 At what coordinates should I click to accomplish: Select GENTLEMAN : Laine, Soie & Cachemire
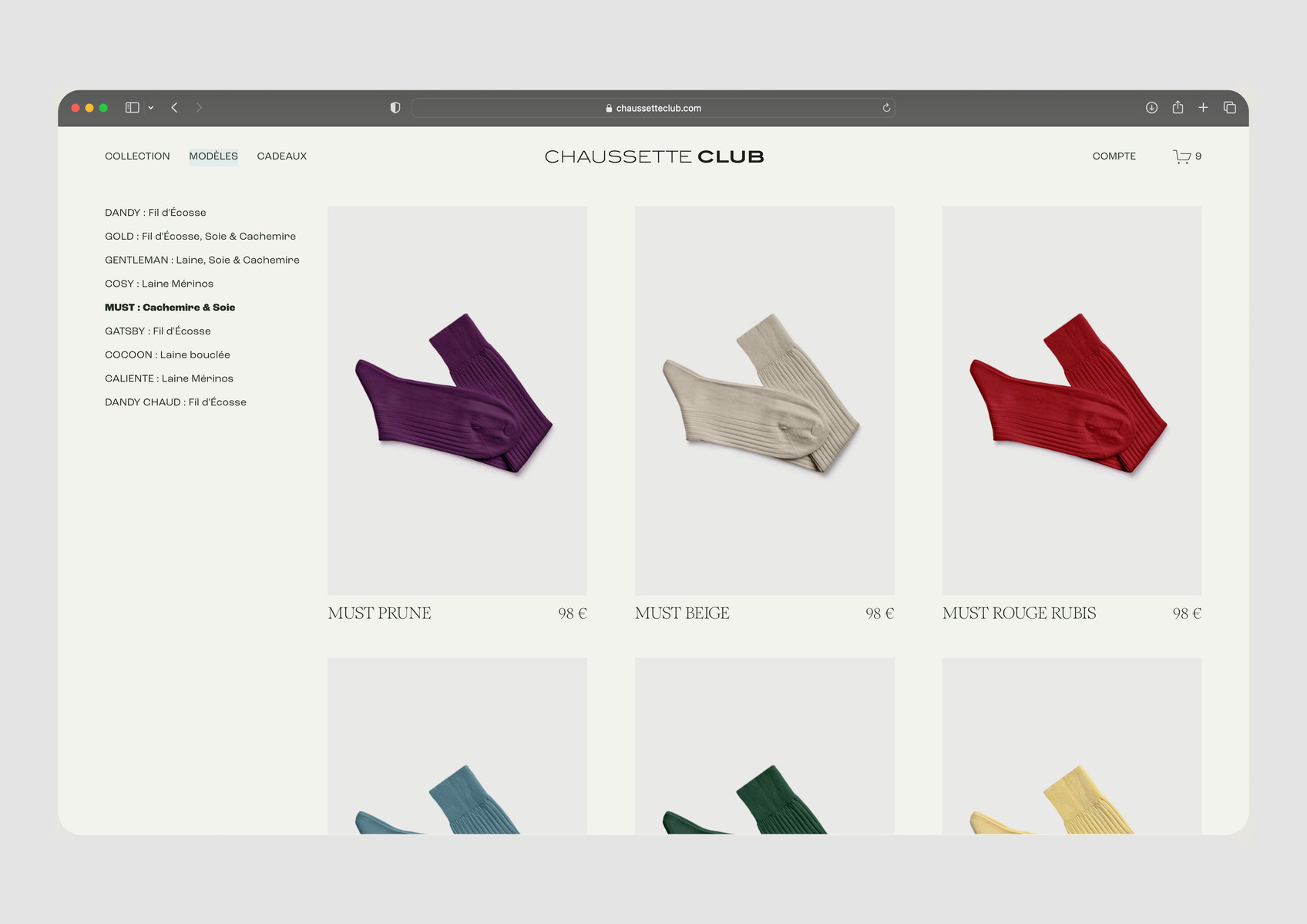[x=202, y=260]
